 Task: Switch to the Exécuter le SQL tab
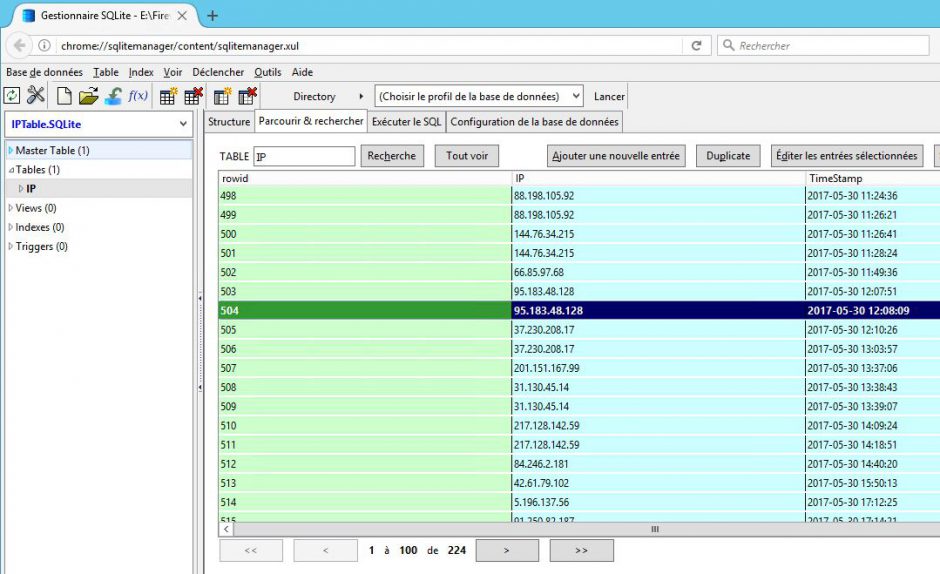point(406,122)
